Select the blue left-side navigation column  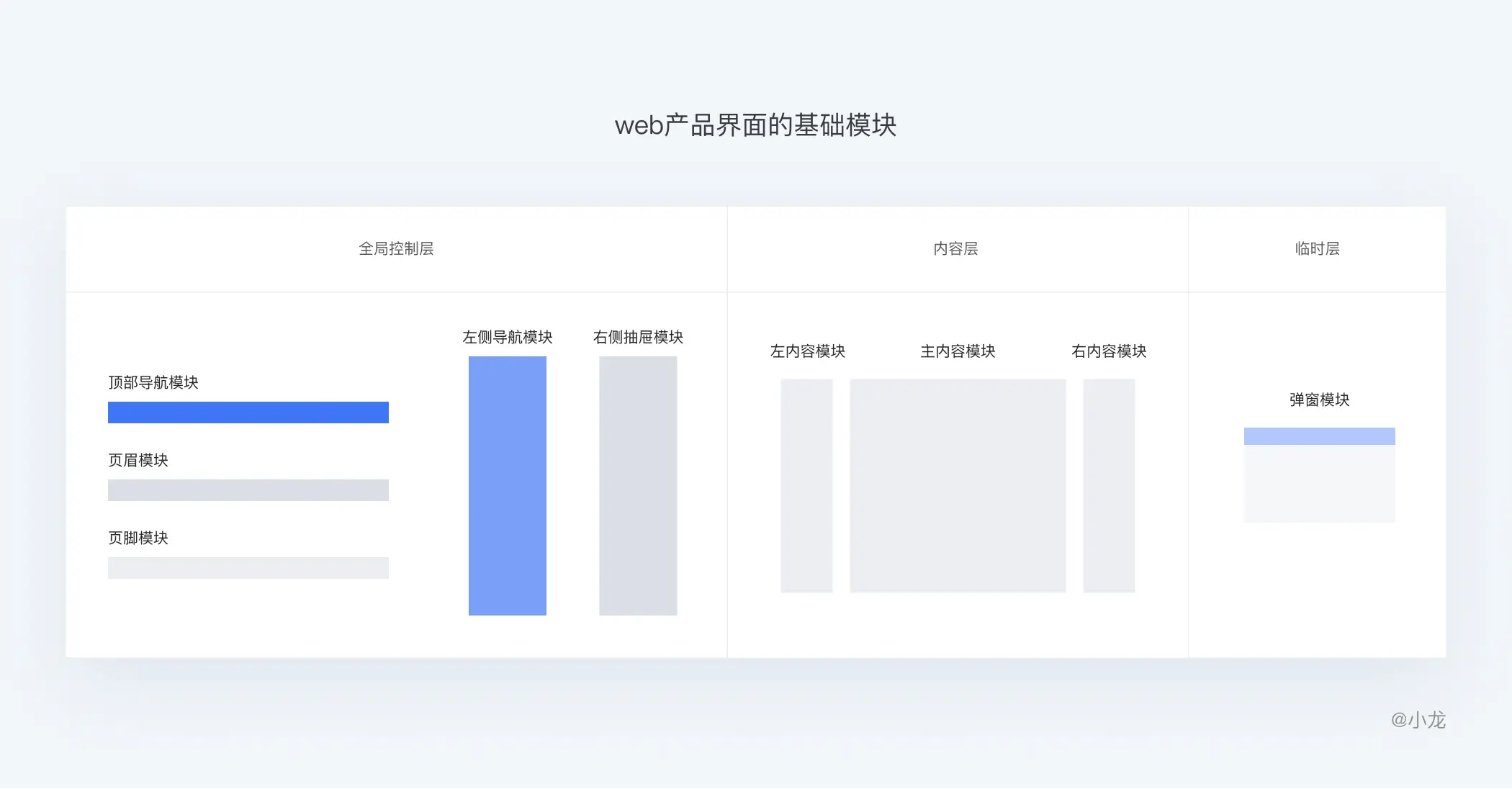click(507, 486)
